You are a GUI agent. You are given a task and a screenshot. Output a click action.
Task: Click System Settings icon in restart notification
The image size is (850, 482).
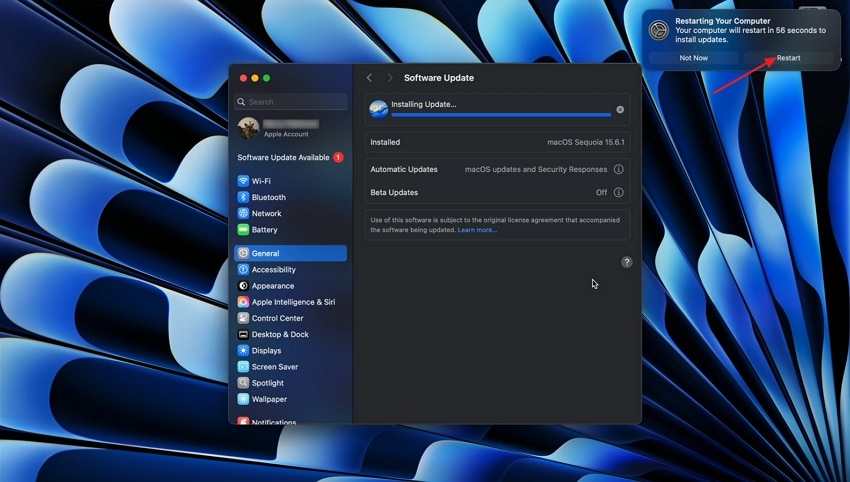point(659,30)
